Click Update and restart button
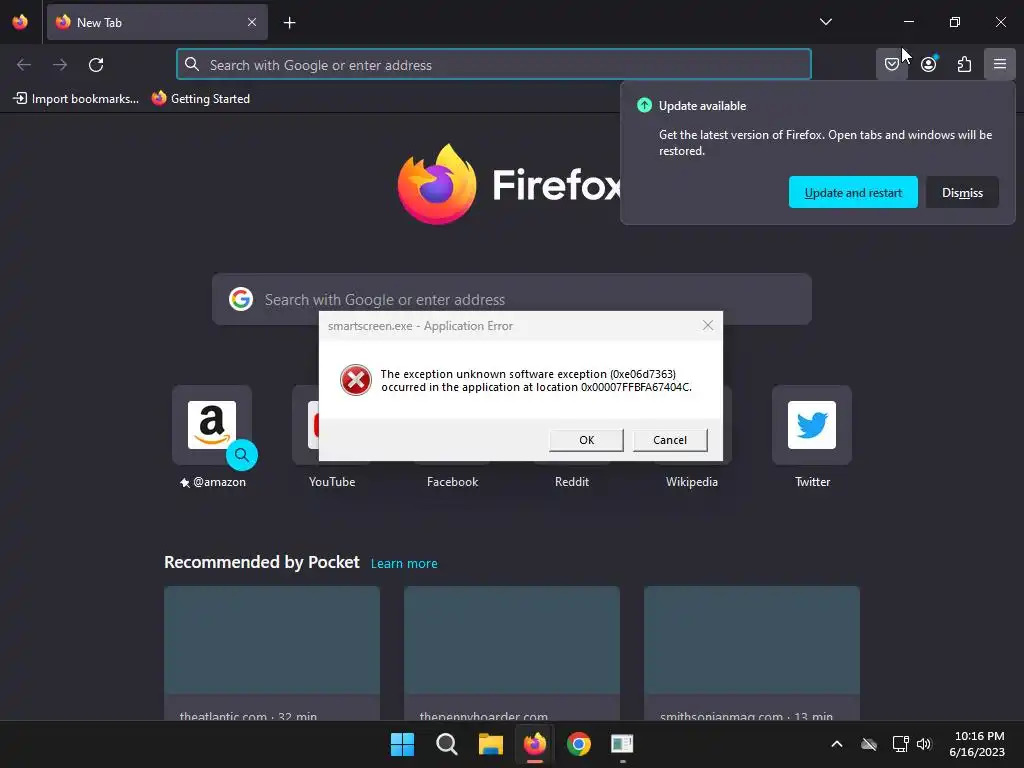Viewport: 1024px width, 768px height. click(853, 193)
